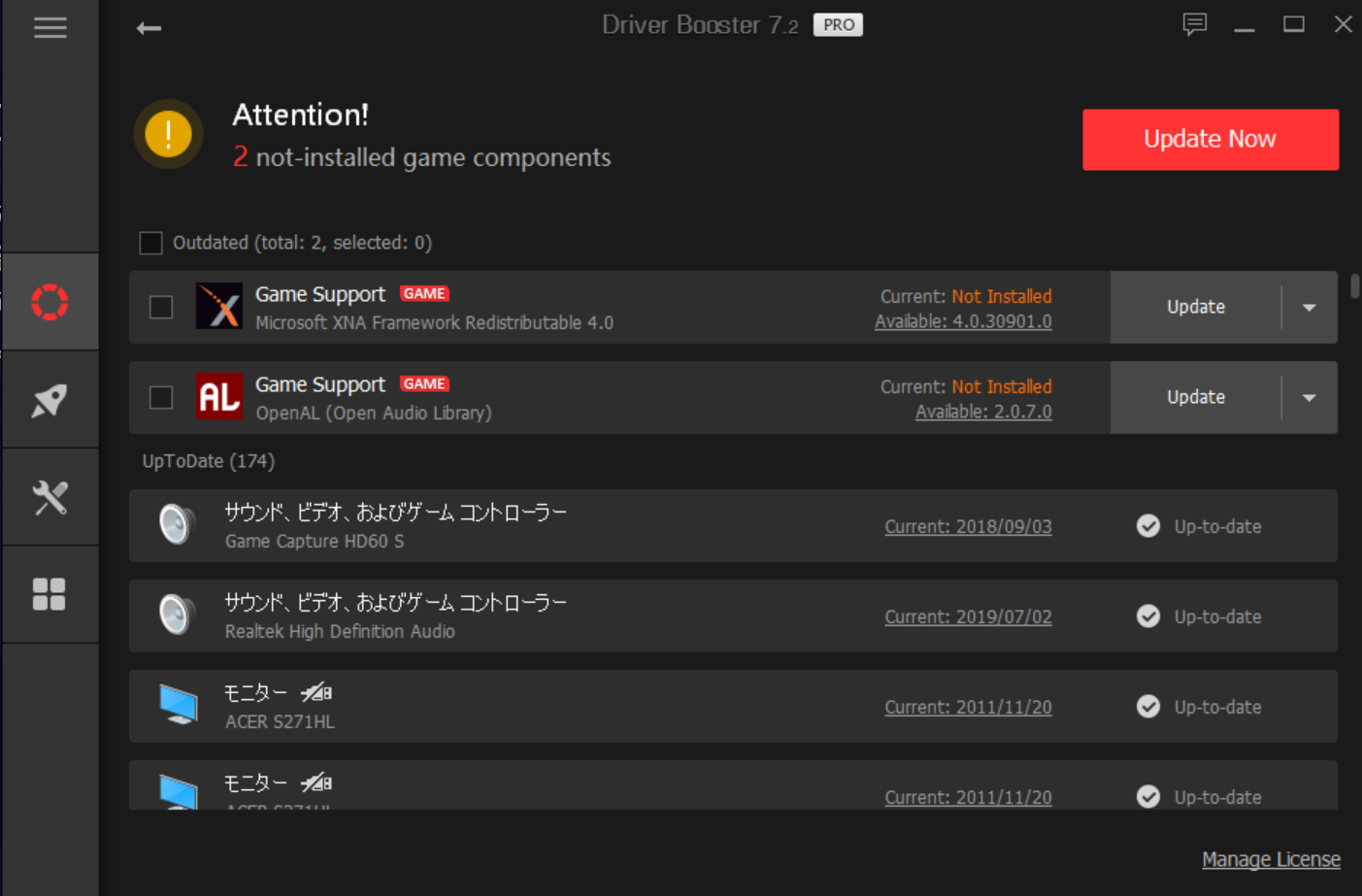
Task: Close the Driver Booster window
Action: [x=1344, y=24]
